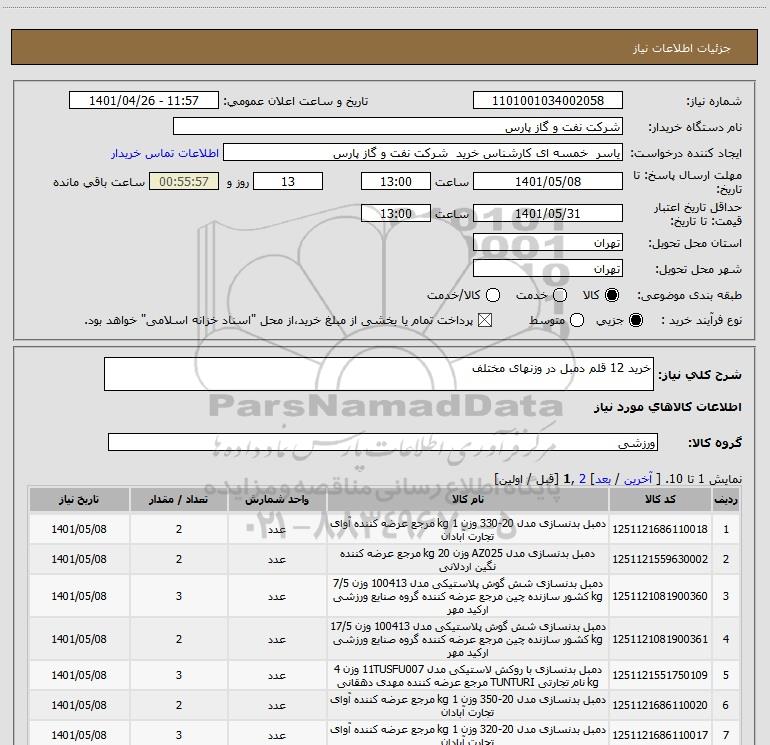Image resolution: width=770 pixels, height=745 pixels.
Task: Select the متوسط purchase type radio
Action: 577,320
